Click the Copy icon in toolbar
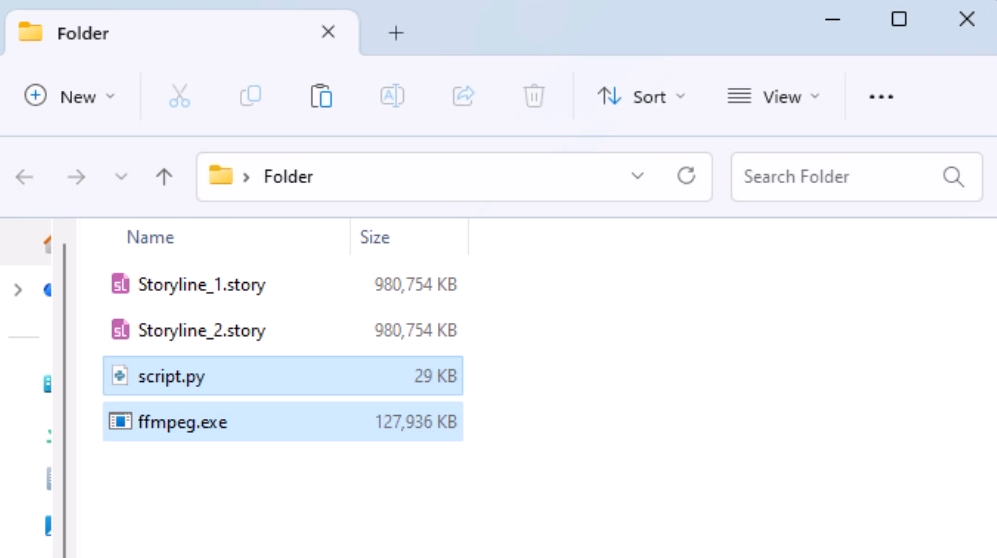997x558 pixels. [250, 96]
